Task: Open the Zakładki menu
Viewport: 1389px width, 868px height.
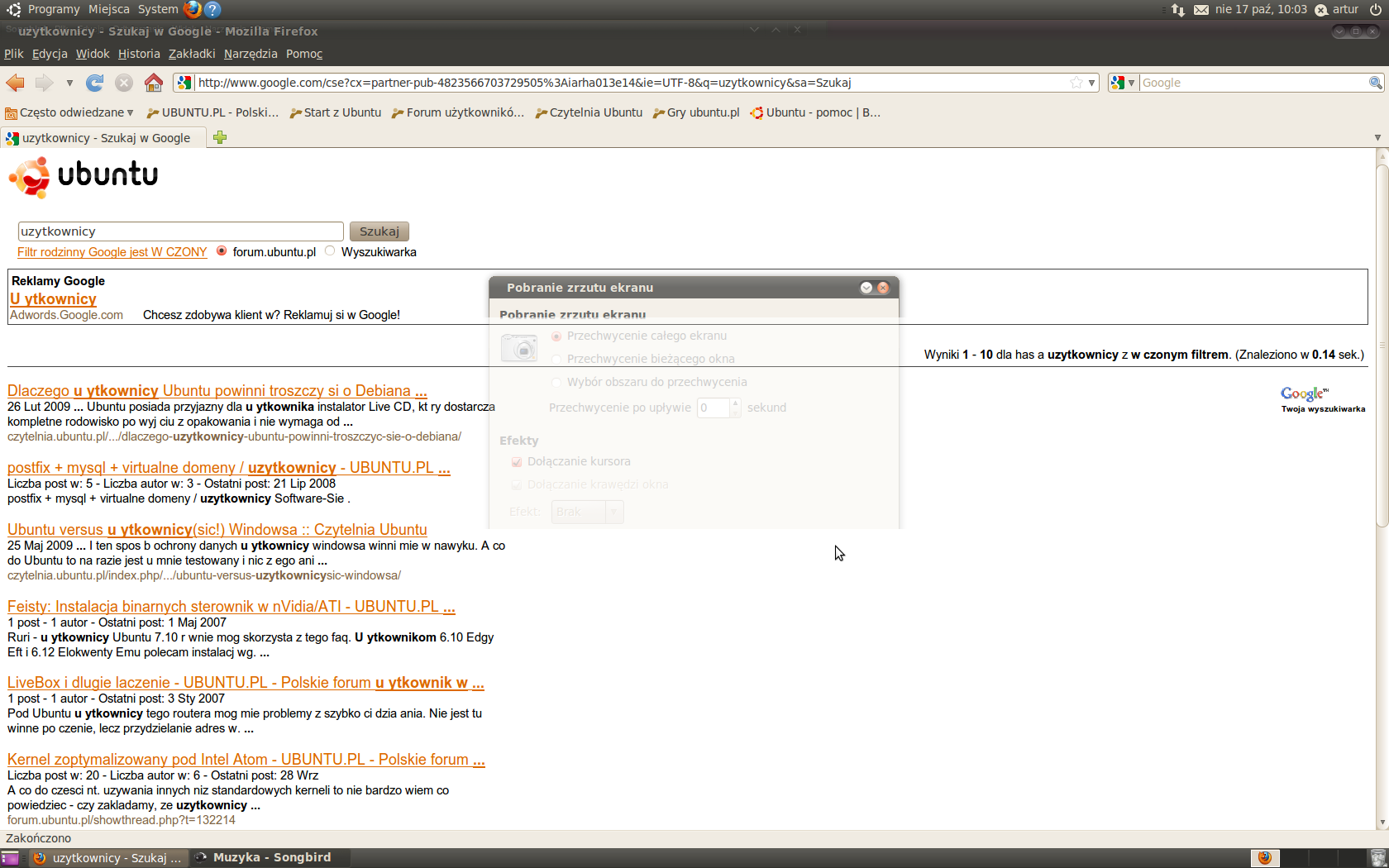Action: [x=192, y=54]
